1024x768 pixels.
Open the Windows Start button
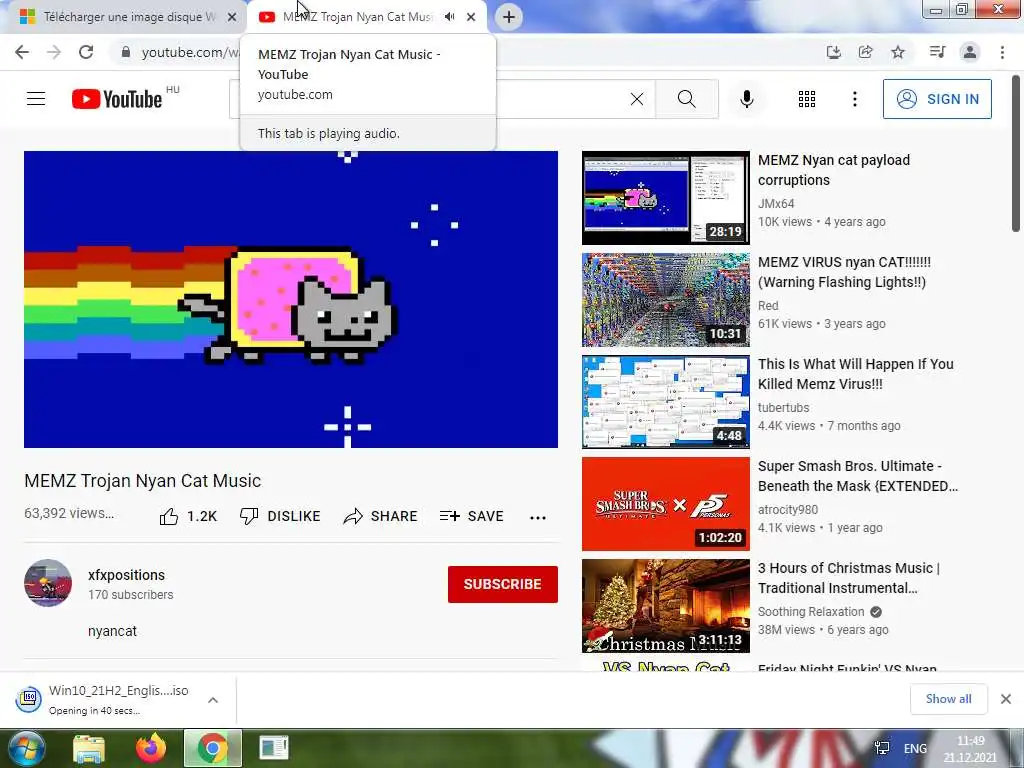pyautogui.click(x=27, y=748)
